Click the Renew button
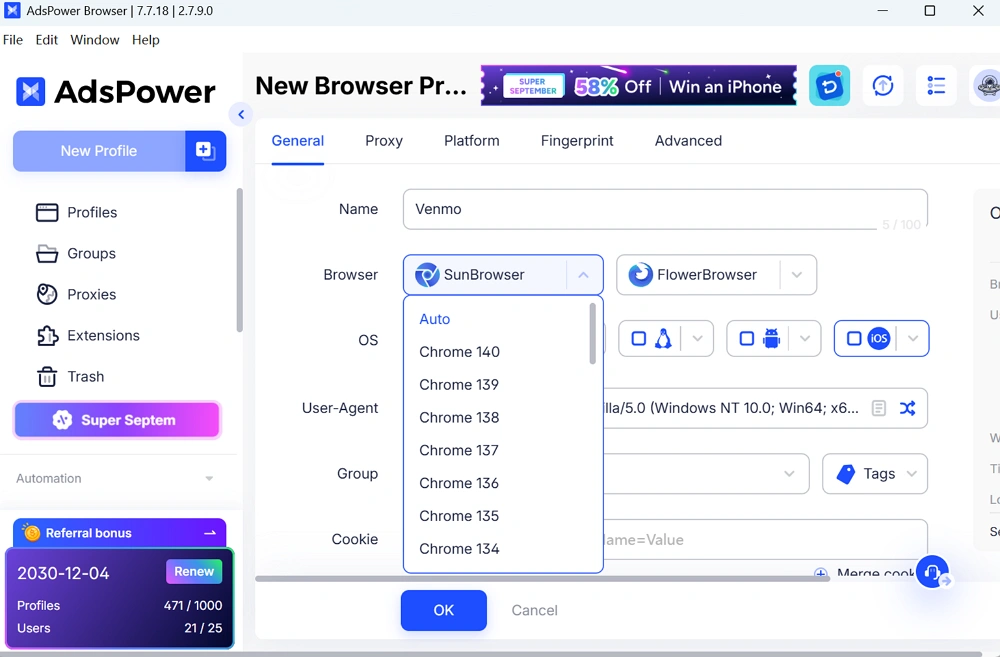The height and width of the screenshot is (657, 1000). click(194, 572)
